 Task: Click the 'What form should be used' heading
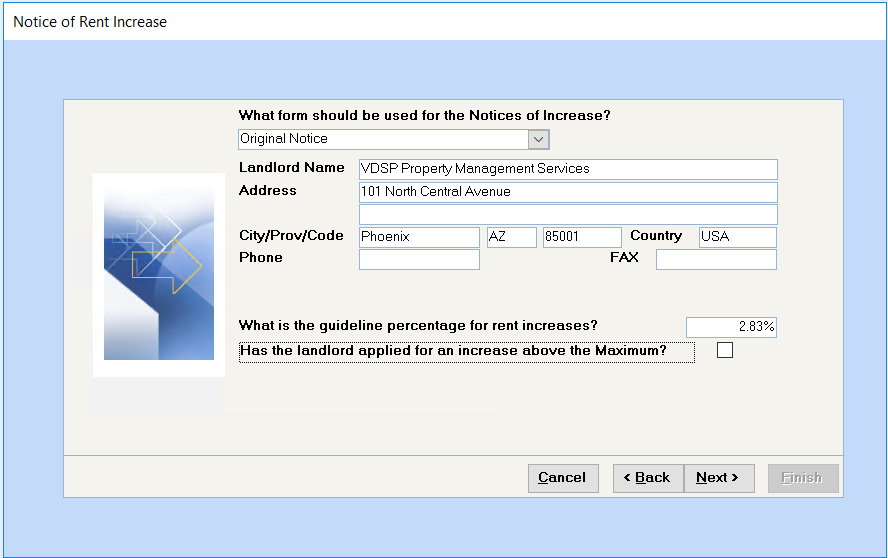coord(424,115)
